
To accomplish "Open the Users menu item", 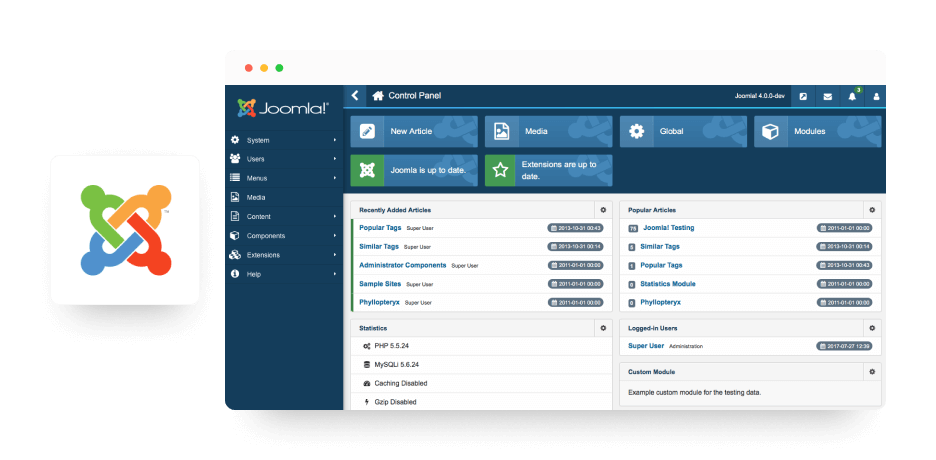I will point(284,159).
